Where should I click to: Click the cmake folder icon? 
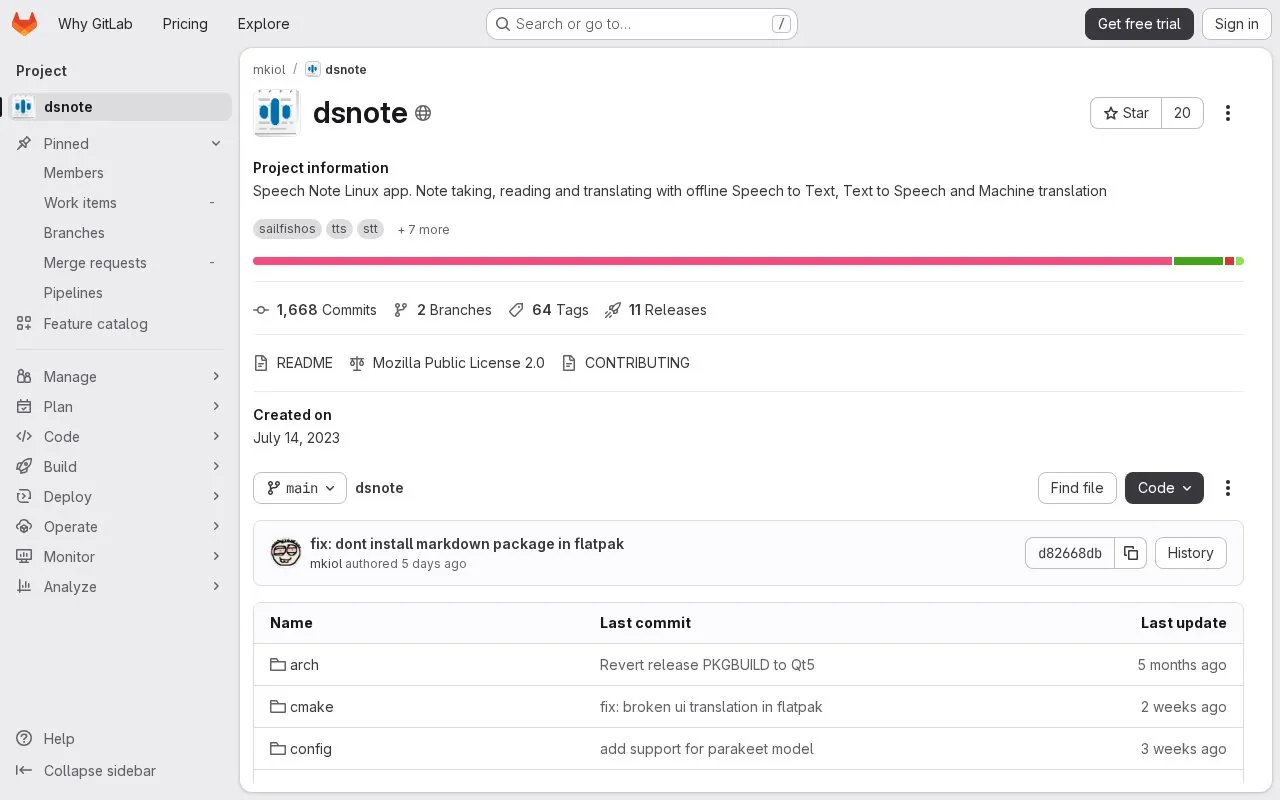click(x=278, y=707)
